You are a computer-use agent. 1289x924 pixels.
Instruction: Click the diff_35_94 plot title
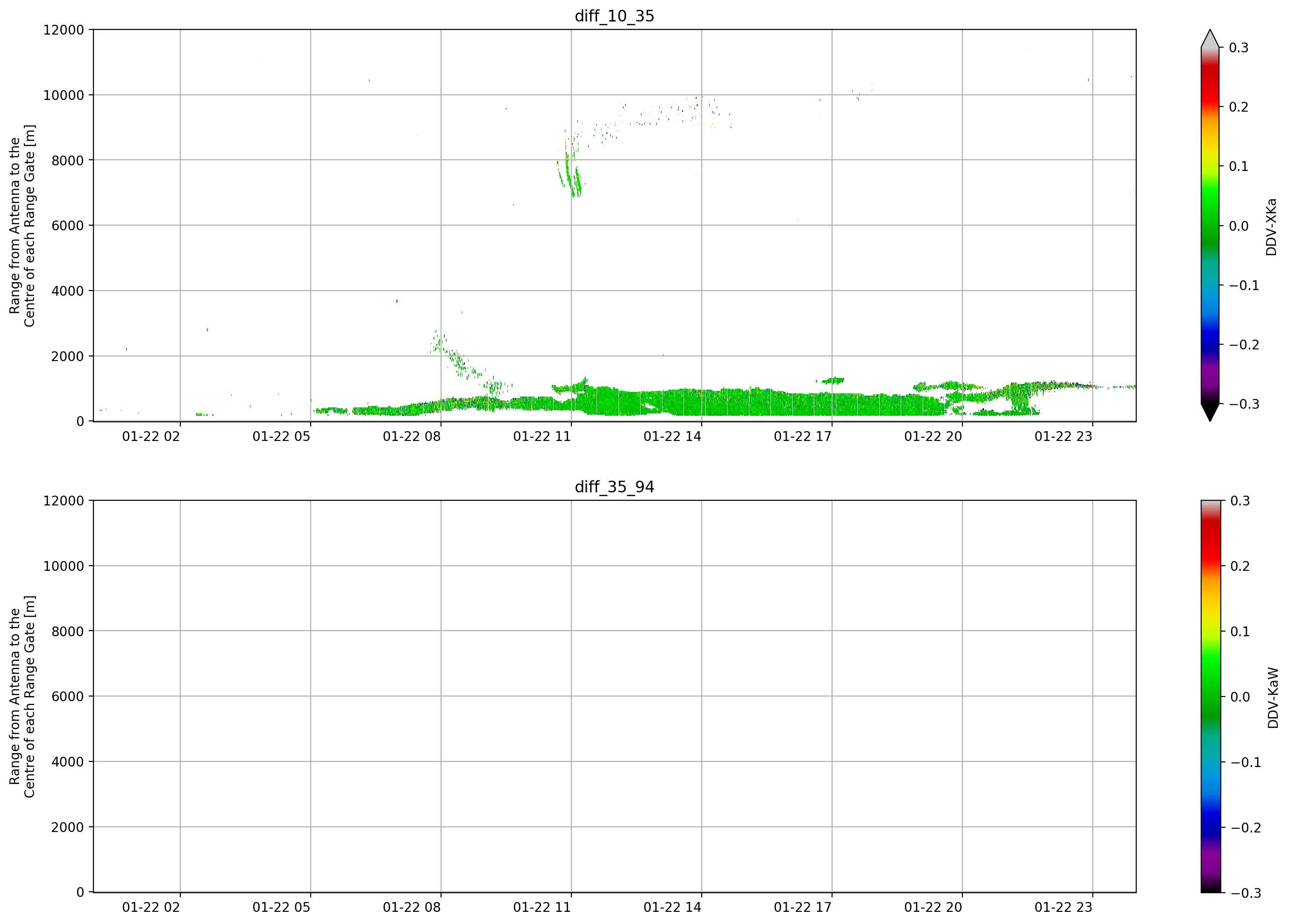614,487
